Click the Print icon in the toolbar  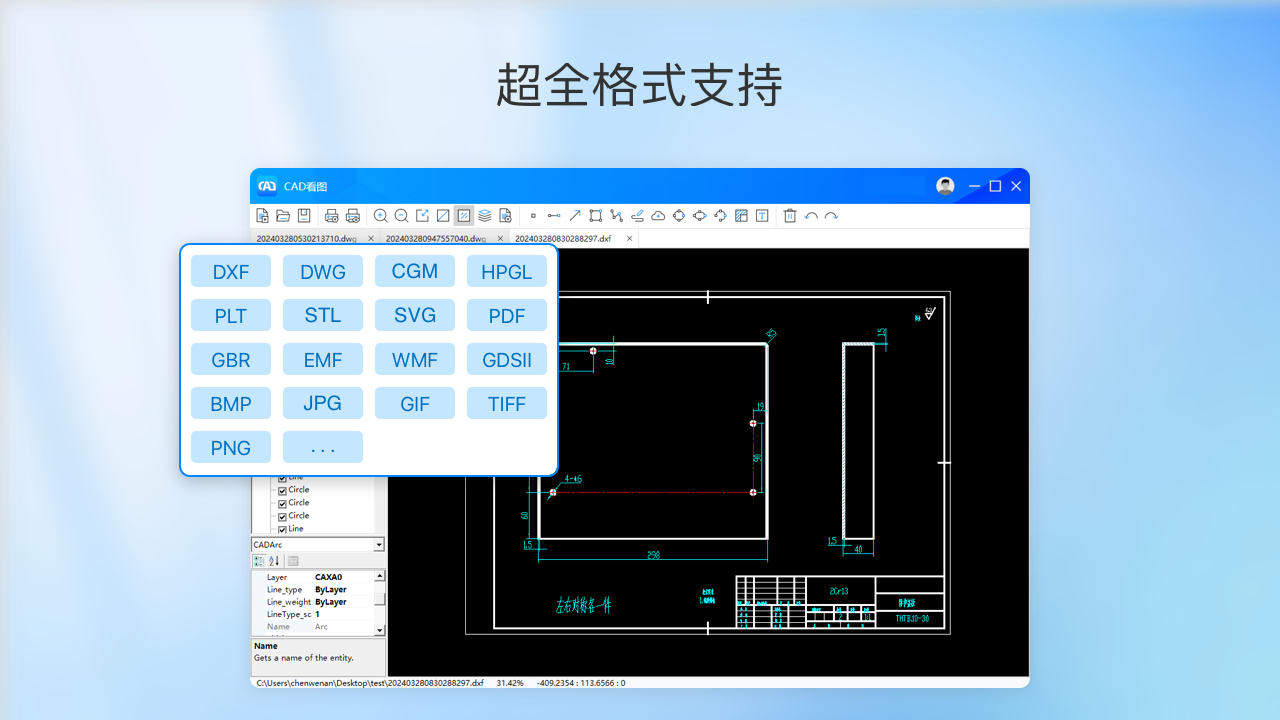(x=331, y=215)
